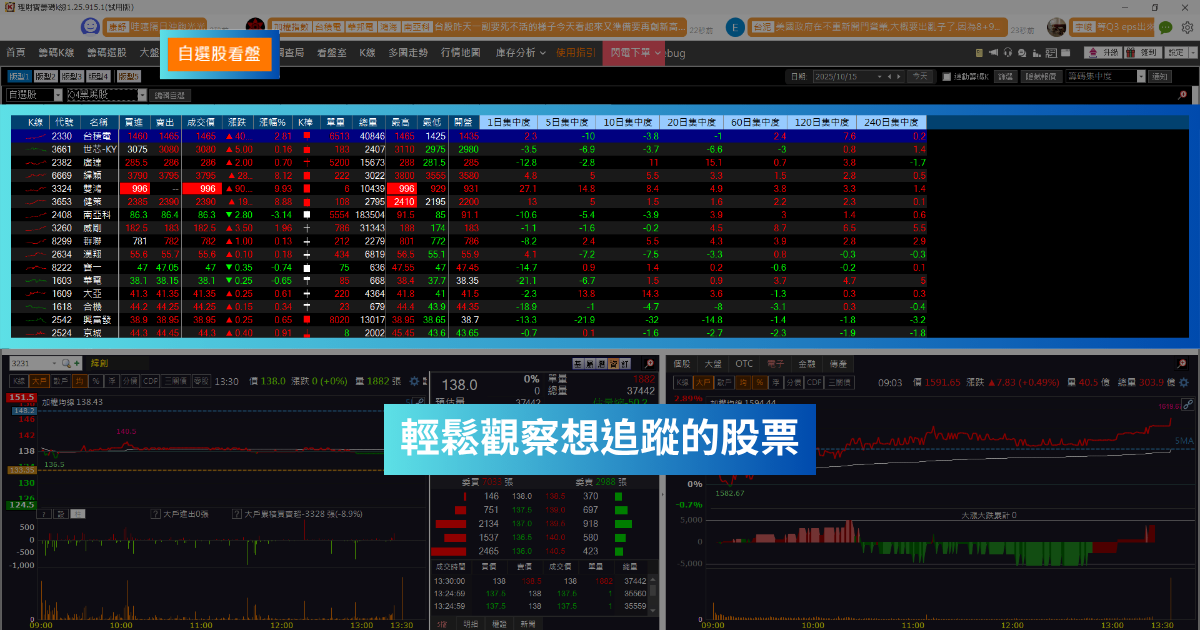
Task: Switch to the 傳產 tab
Action: (838, 363)
